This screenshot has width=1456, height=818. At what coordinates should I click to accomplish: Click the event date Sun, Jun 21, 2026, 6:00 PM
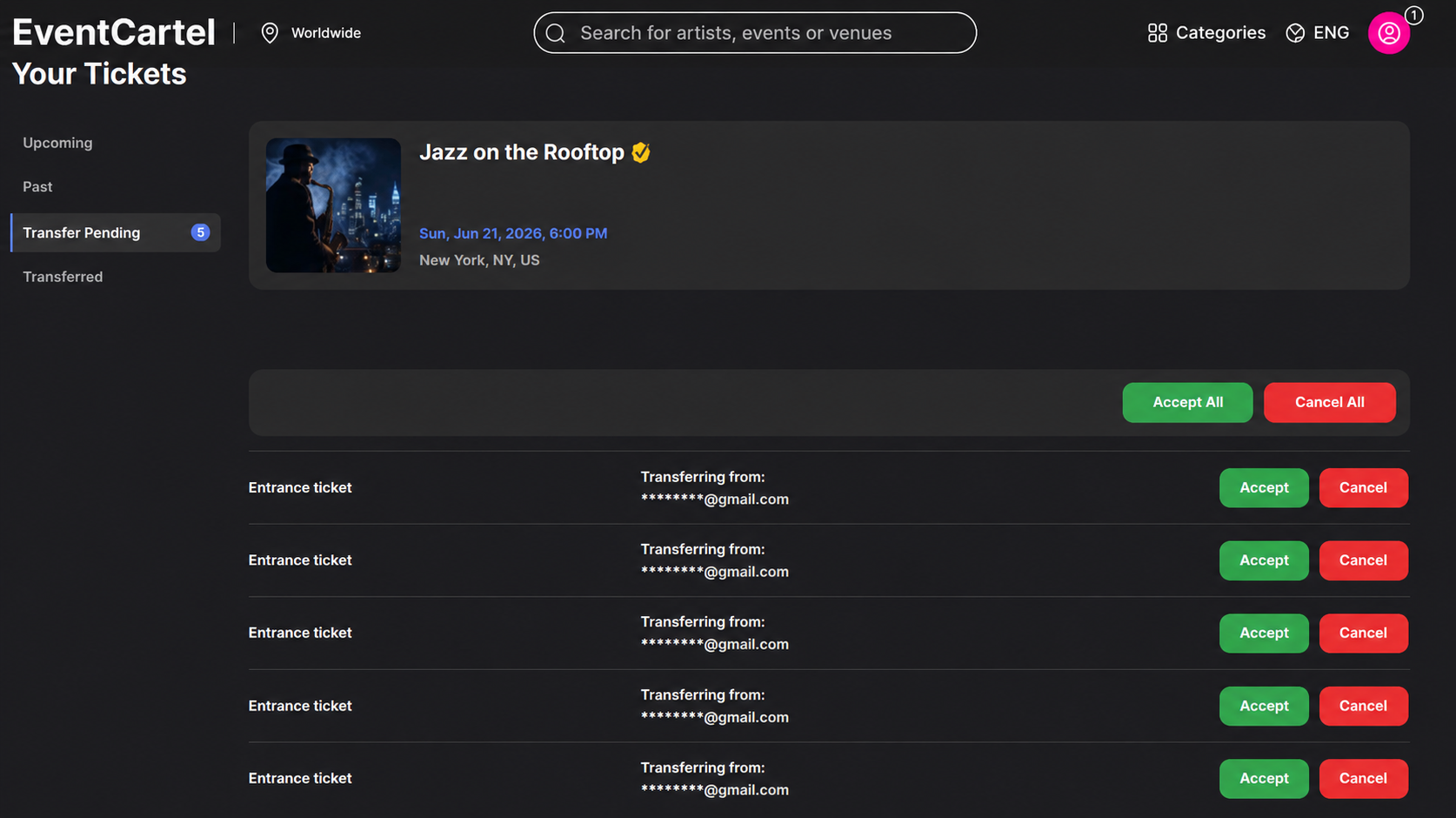[513, 233]
